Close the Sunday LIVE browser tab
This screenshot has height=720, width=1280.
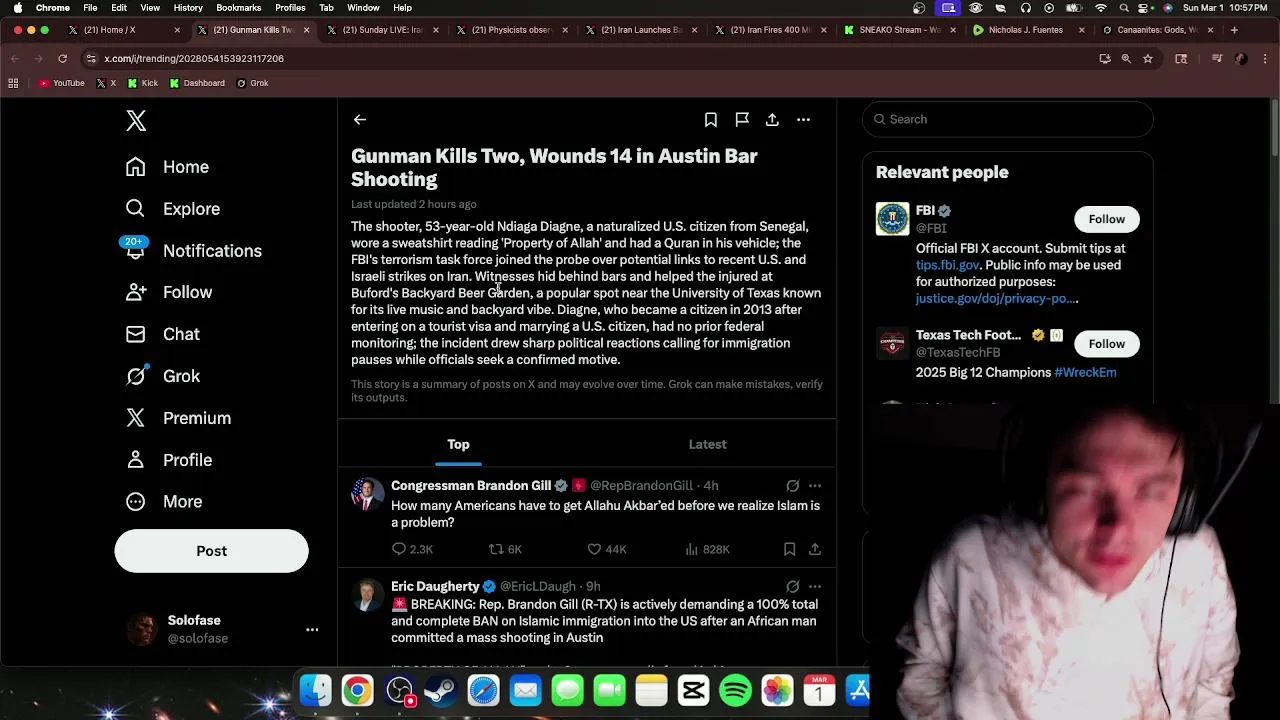tap(436, 30)
